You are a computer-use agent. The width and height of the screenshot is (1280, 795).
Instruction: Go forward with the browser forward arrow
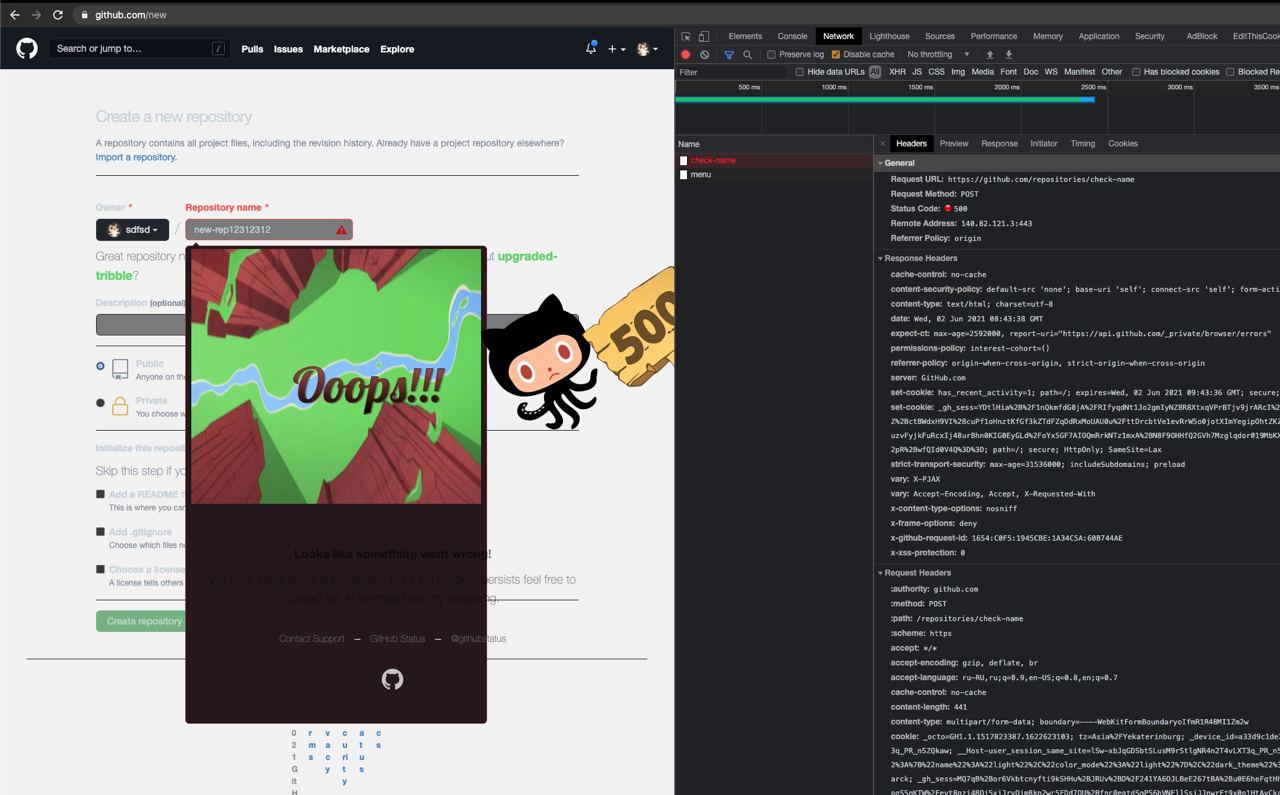pos(36,15)
